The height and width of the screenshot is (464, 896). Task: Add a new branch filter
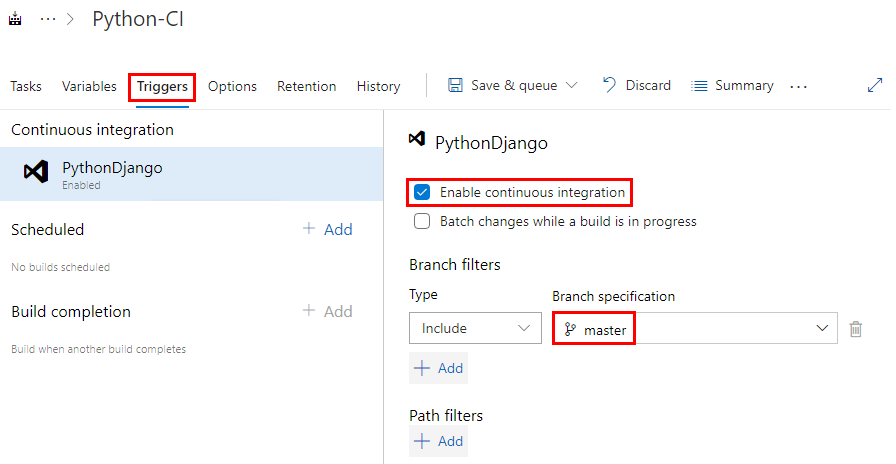438,368
